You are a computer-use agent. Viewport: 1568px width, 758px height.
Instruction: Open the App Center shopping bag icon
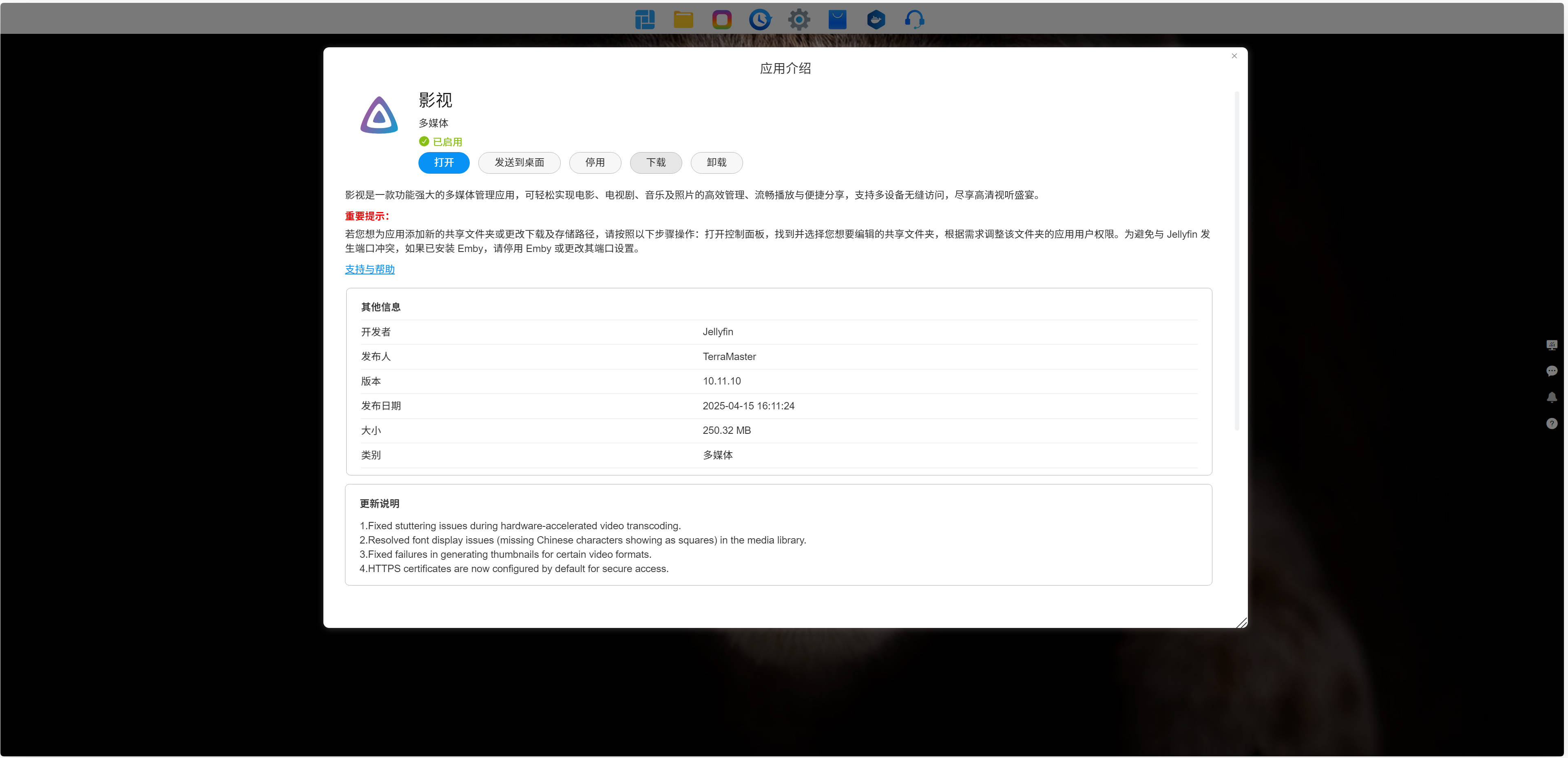point(837,20)
